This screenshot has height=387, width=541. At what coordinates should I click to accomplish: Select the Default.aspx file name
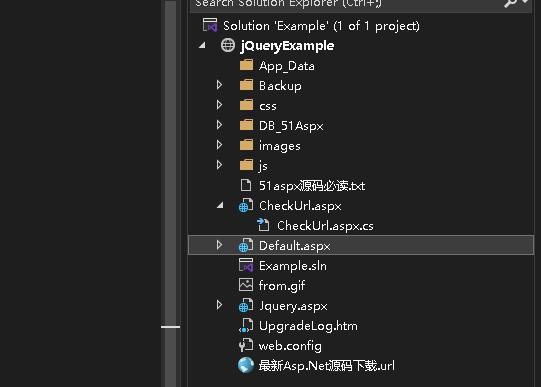click(295, 246)
